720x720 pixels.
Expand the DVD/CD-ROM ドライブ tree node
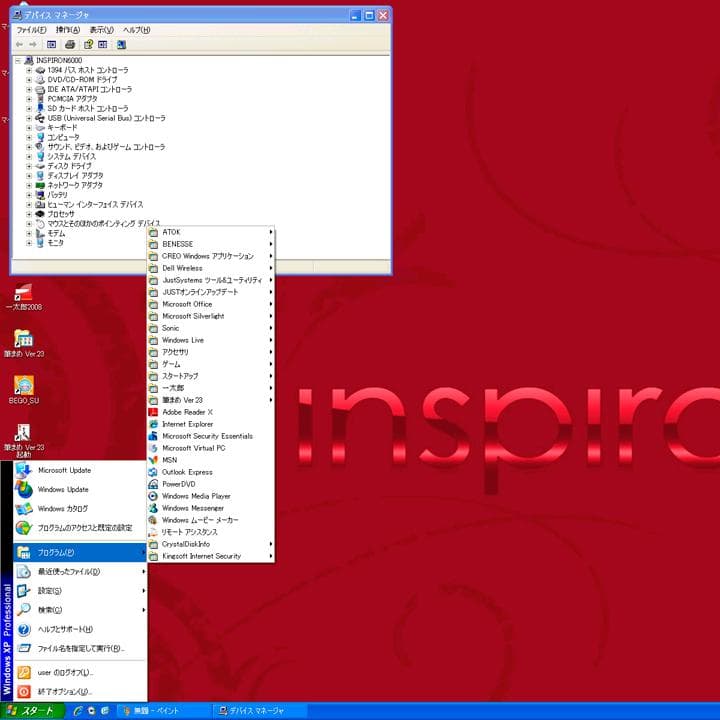[30, 80]
